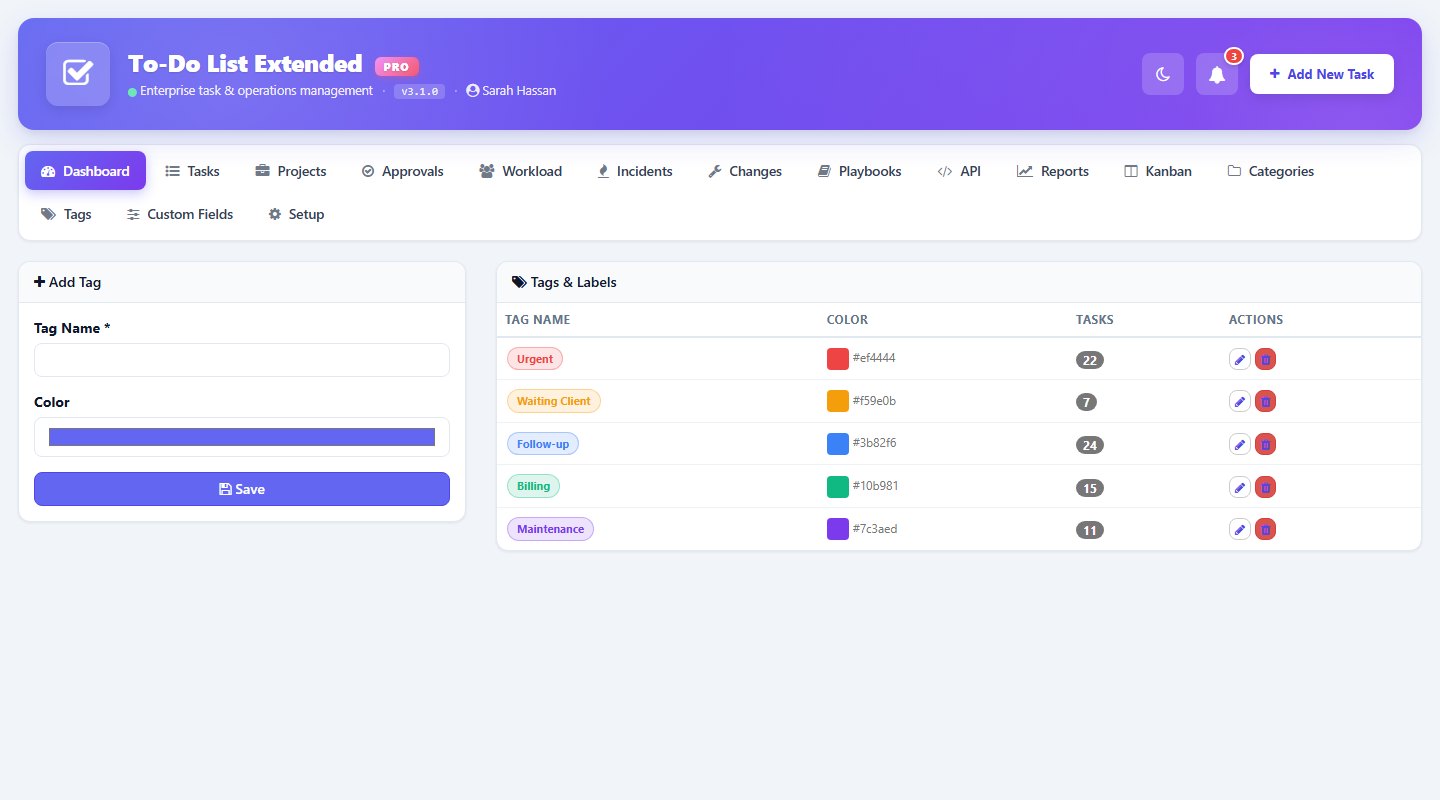1440x800 pixels.
Task: Save the new tag
Action: [242, 489]
